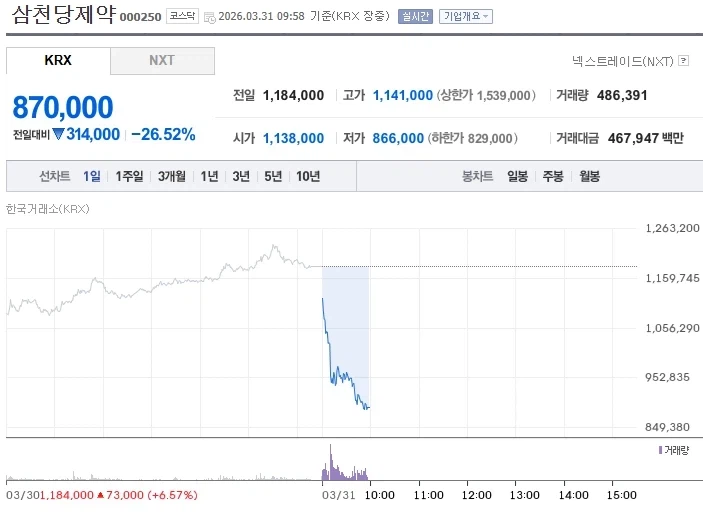The image size is (703, 516).
Task: Select the 1일 line chart period
Action: tap(92, 176)
